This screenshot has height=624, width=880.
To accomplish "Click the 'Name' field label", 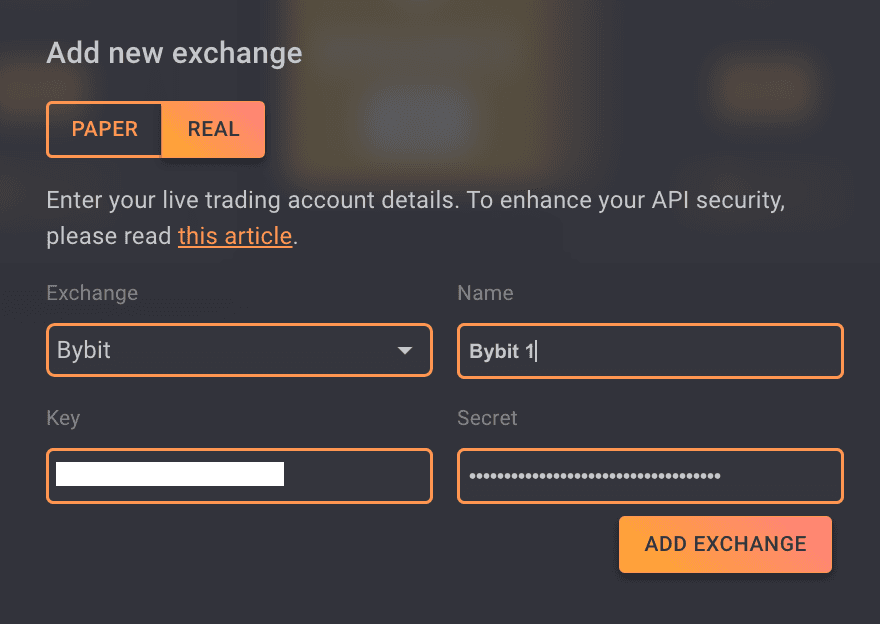I will point(485,293).
